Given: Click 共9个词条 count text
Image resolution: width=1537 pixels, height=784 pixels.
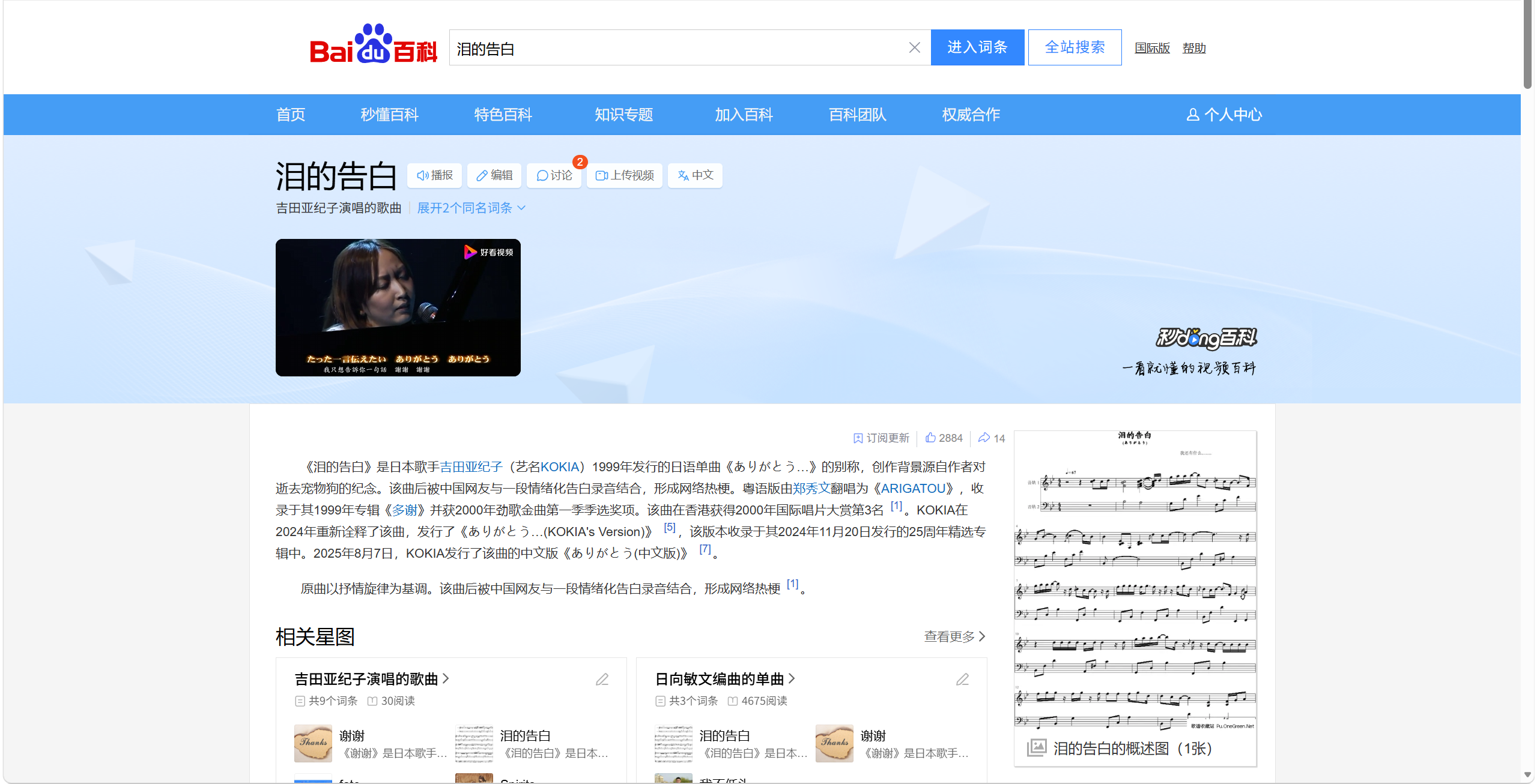Looking at the screenshot, I should click(333, 701).
